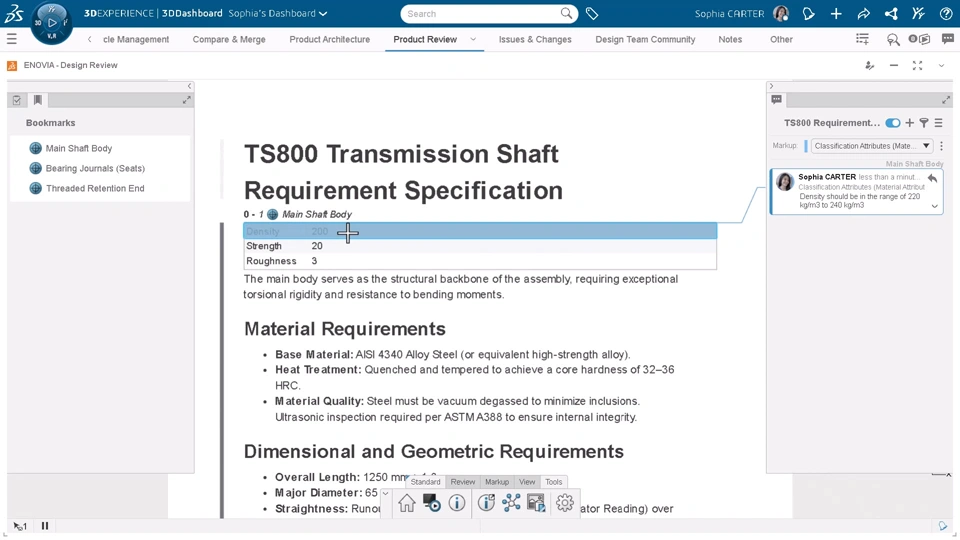The image size is (960, 540).
Task: Toggle TS800 Requirement markup switch
Action: [x=893, y=123]
